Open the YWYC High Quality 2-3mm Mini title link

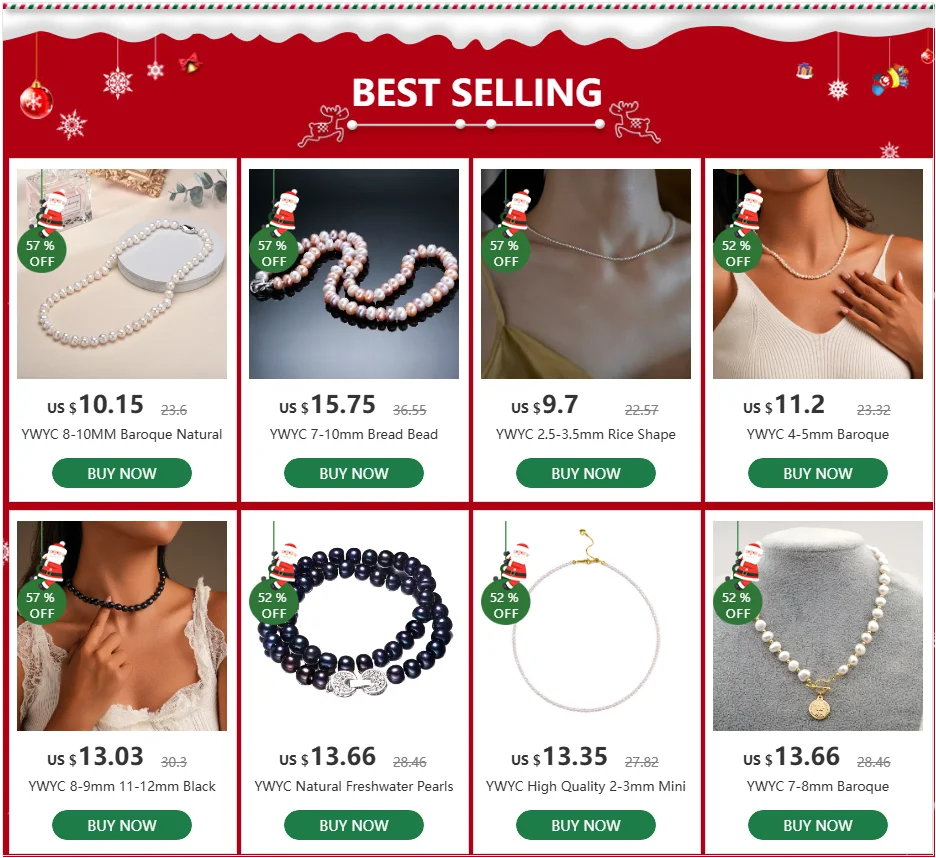pyautogui.click(x=586, y=786)
